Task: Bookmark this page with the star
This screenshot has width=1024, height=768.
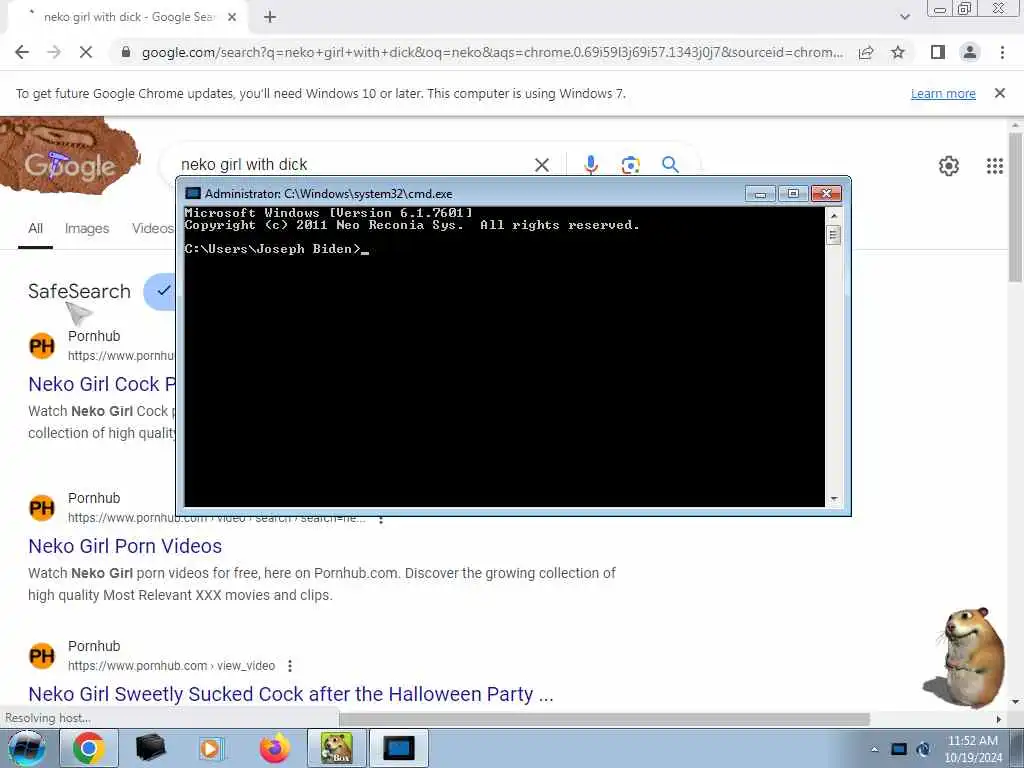Action: 898,52
